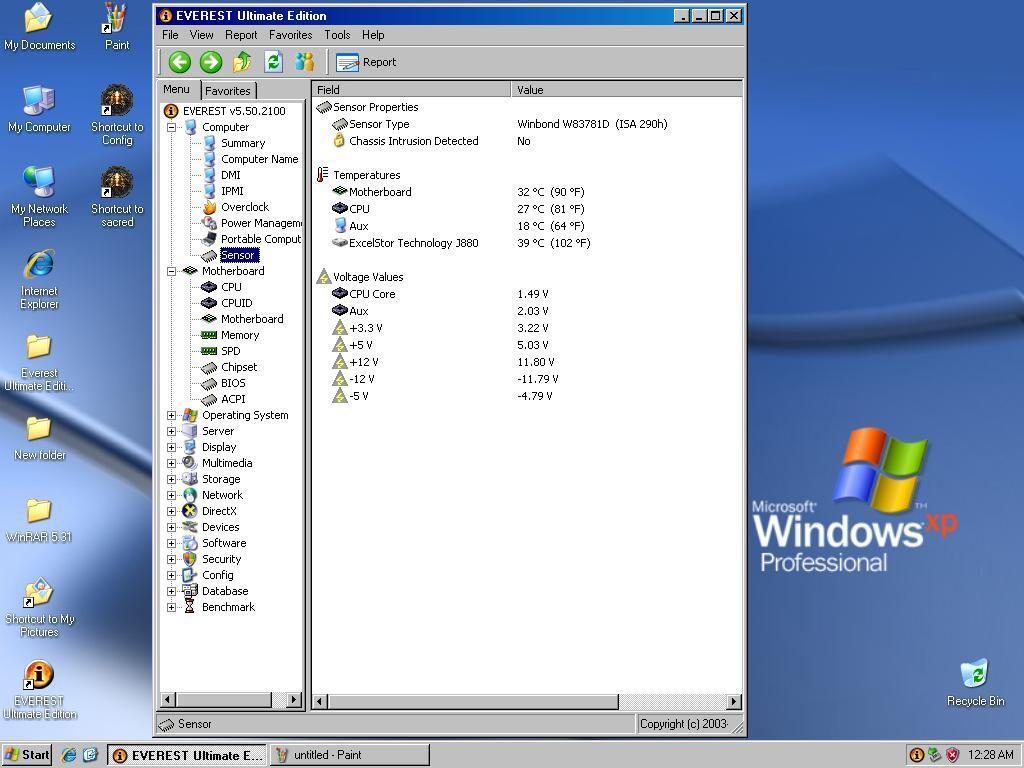Click the Refresh toolbar icon
The height and width of the screenshot is (768, 1024).
click(273, 62)
